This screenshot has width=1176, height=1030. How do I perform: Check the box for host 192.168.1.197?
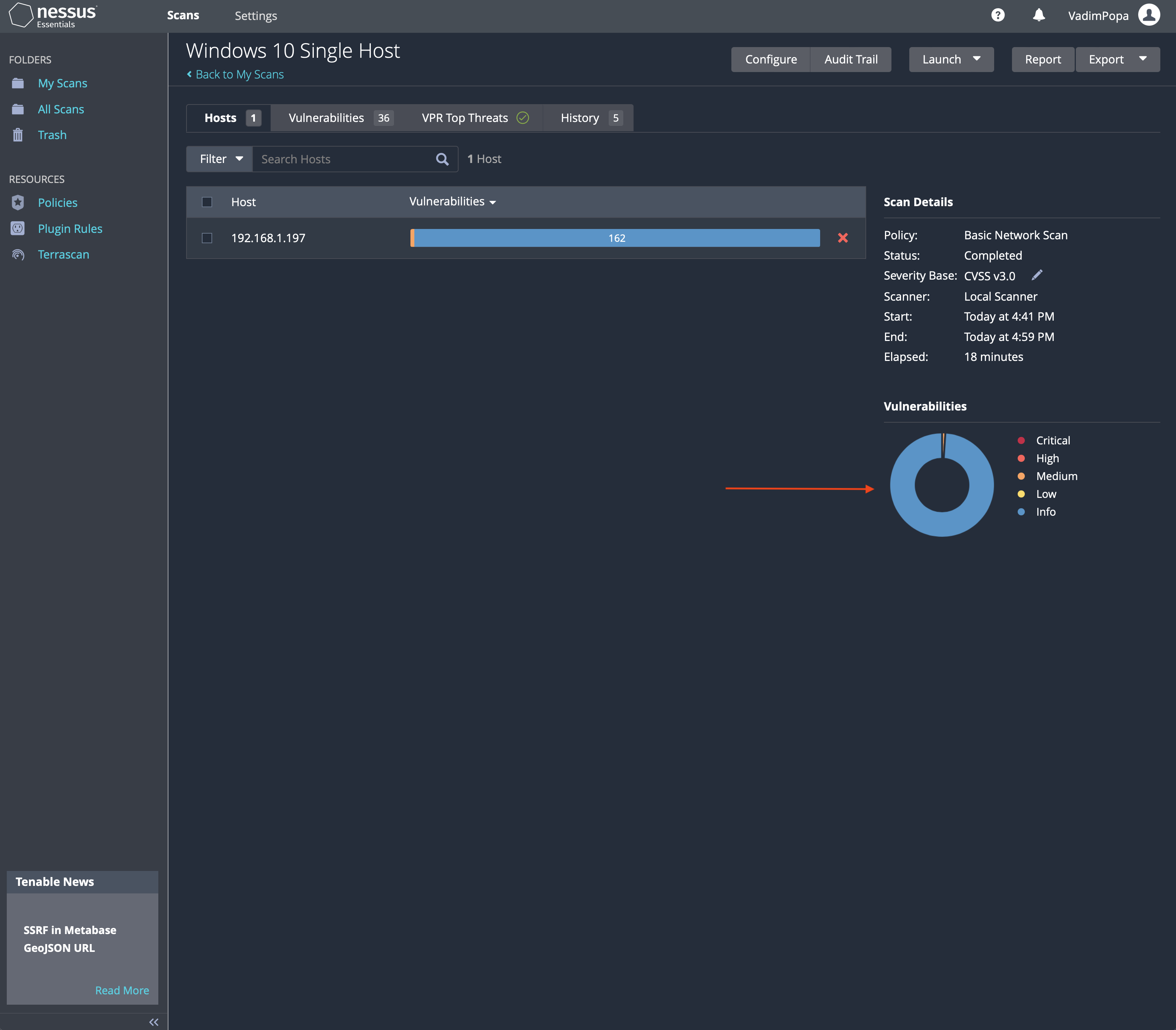pos(207,238)
